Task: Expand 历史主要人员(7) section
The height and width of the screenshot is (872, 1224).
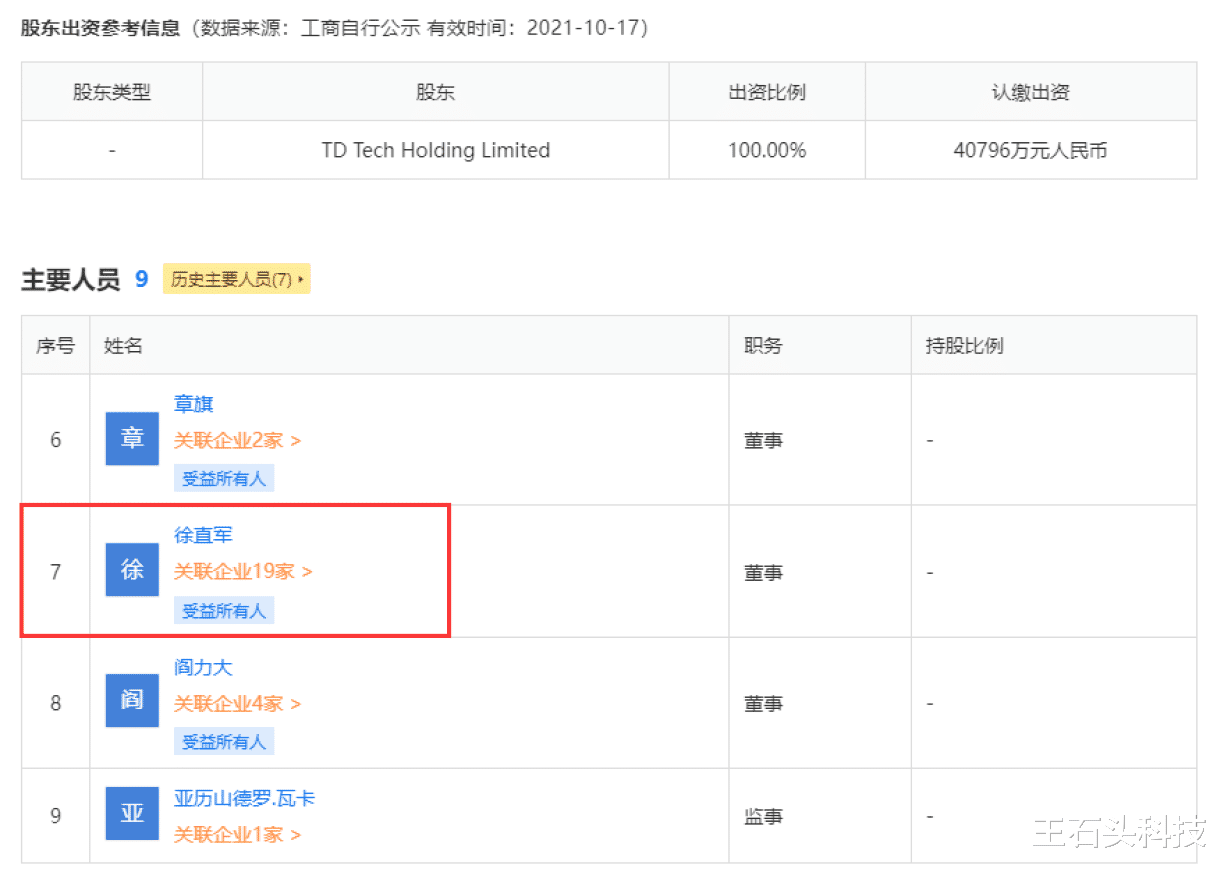Action: 236,279
